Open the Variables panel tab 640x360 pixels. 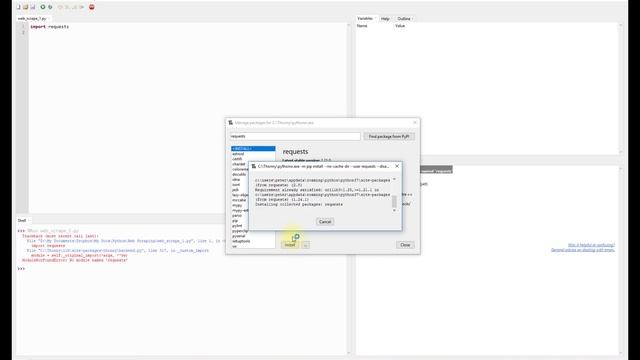(x=365, y=19)
